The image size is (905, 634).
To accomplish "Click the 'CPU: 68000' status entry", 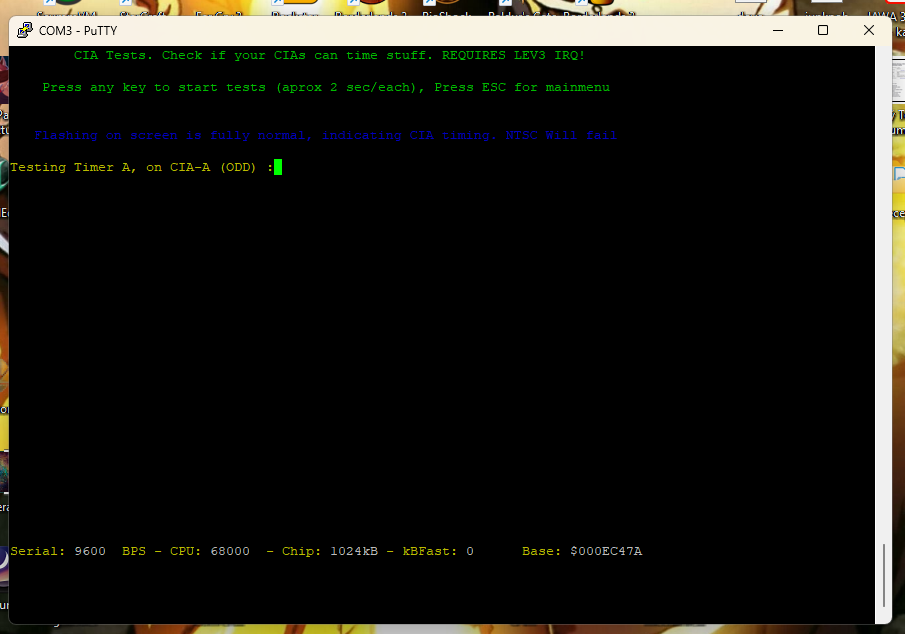I will pos(210,551).
